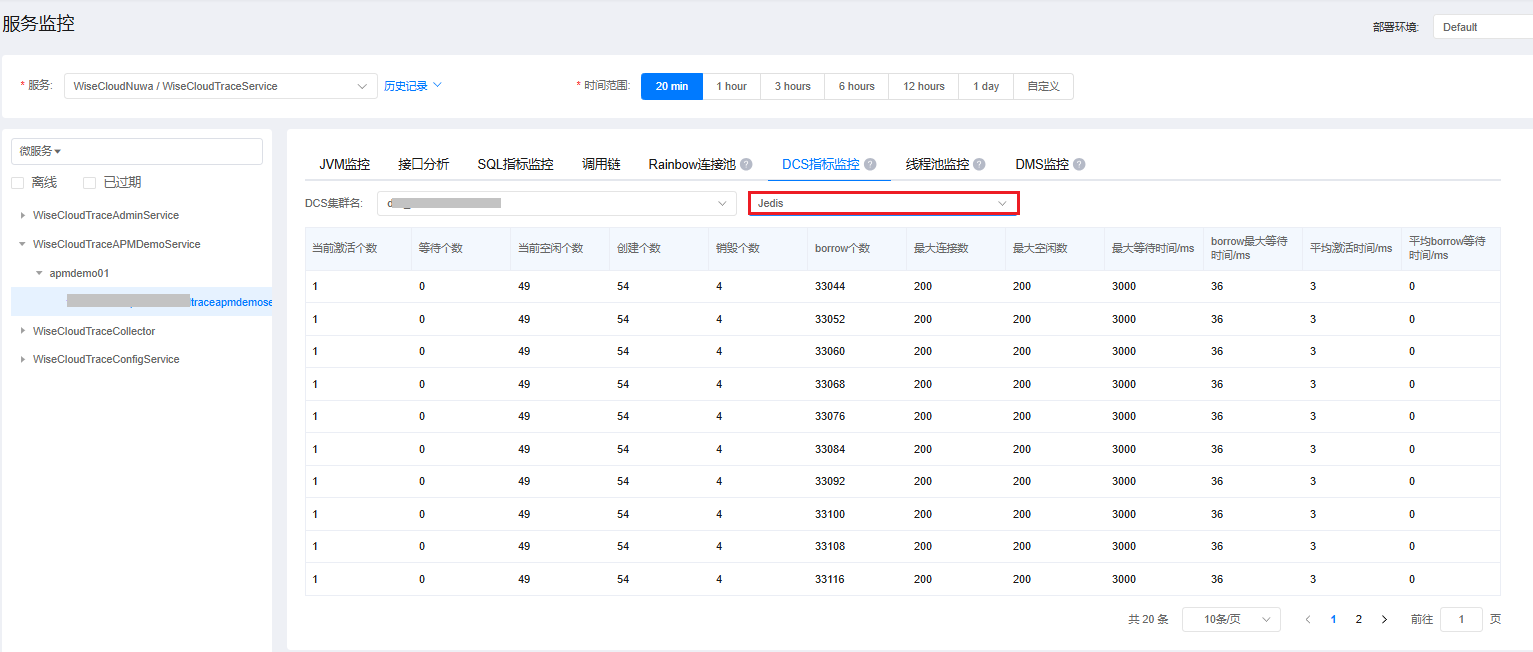Viewport: 1533px width, 652px height.
Task: Click the 自定义 time range button
Action: coord(1043,87)
